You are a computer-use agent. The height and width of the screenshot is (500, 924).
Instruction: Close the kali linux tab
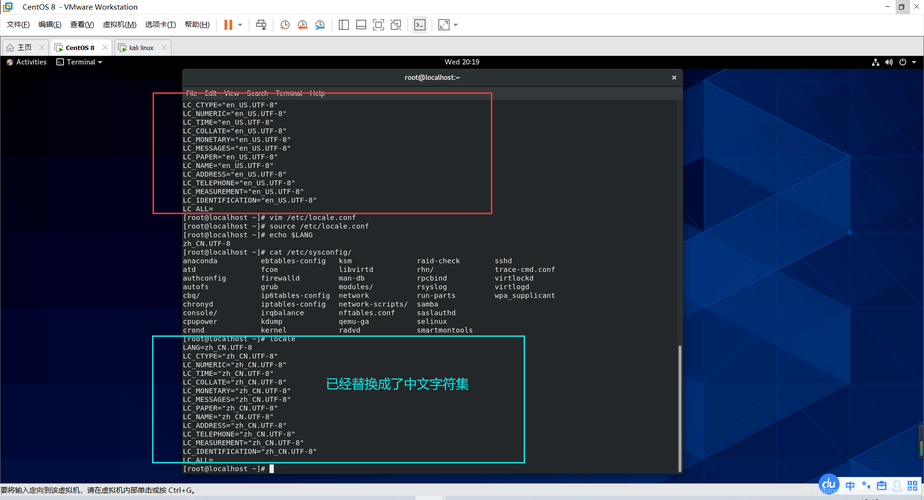pyautogui.click(x=164, y=47)
